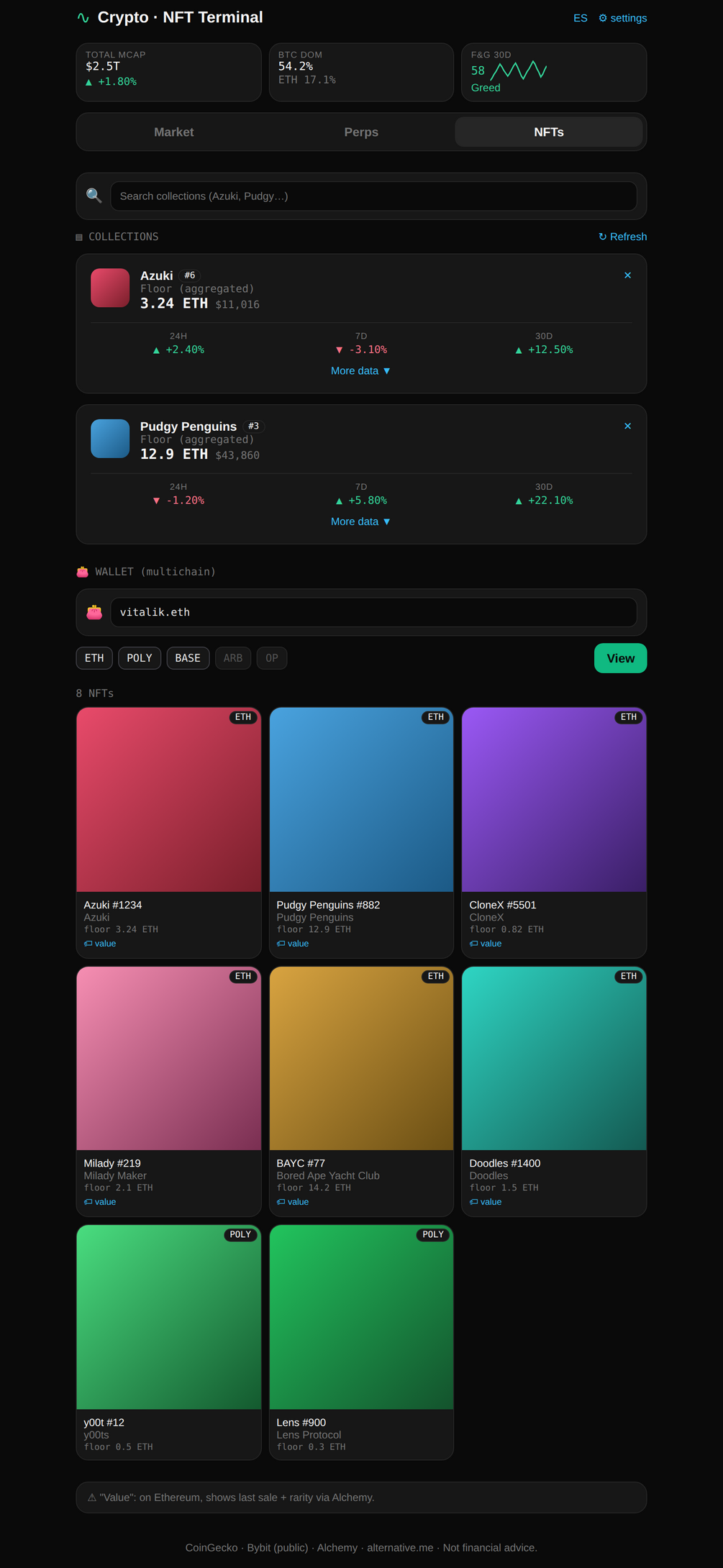Click the BTC DOM stat card
This screenshot has height=1568, width=723.
pos(361,72)
